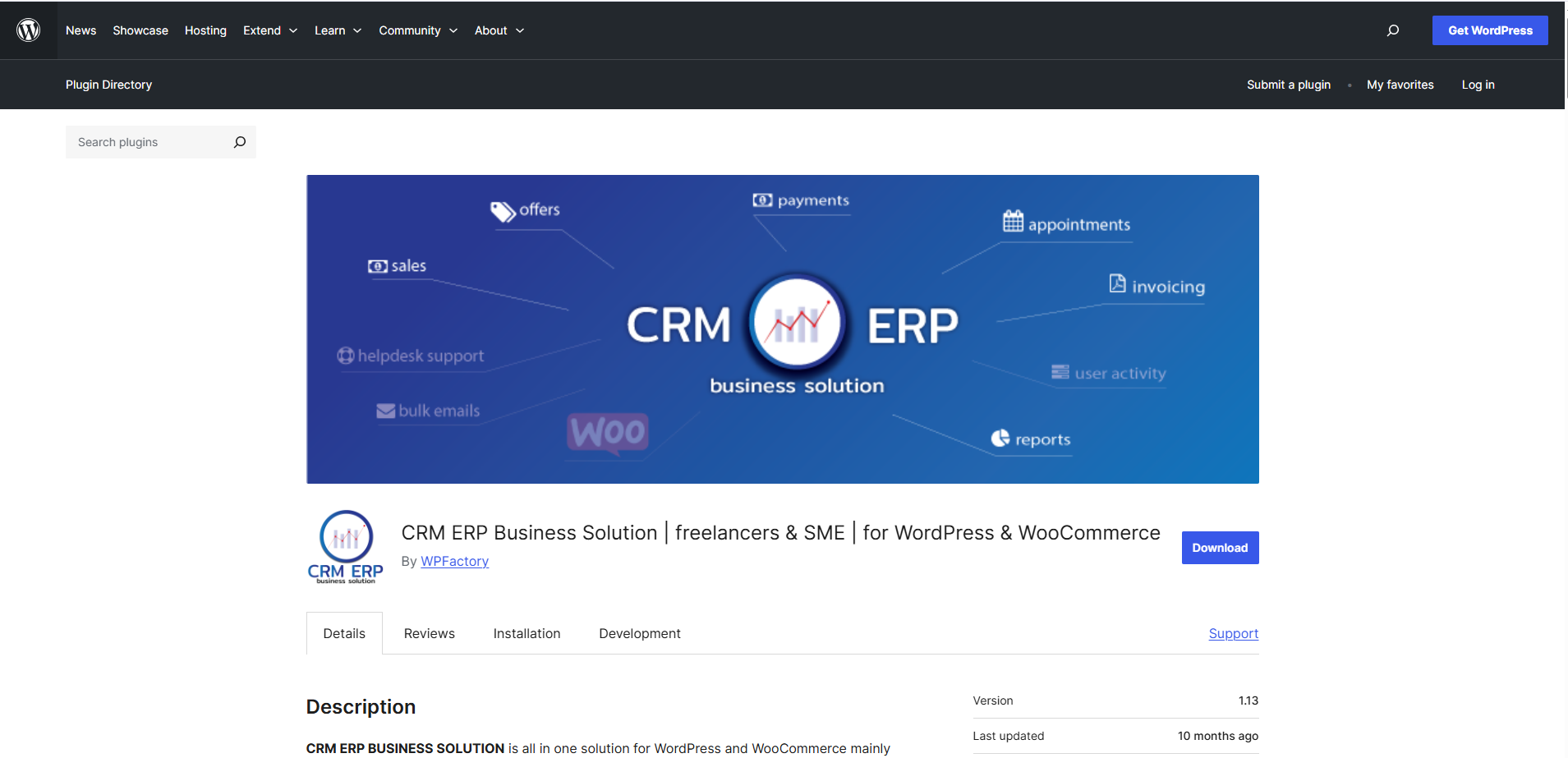The height and width of the screenshot is (758, 1568).
Task: Switch to the Reviews tab
Action: [x=429, y=633]
